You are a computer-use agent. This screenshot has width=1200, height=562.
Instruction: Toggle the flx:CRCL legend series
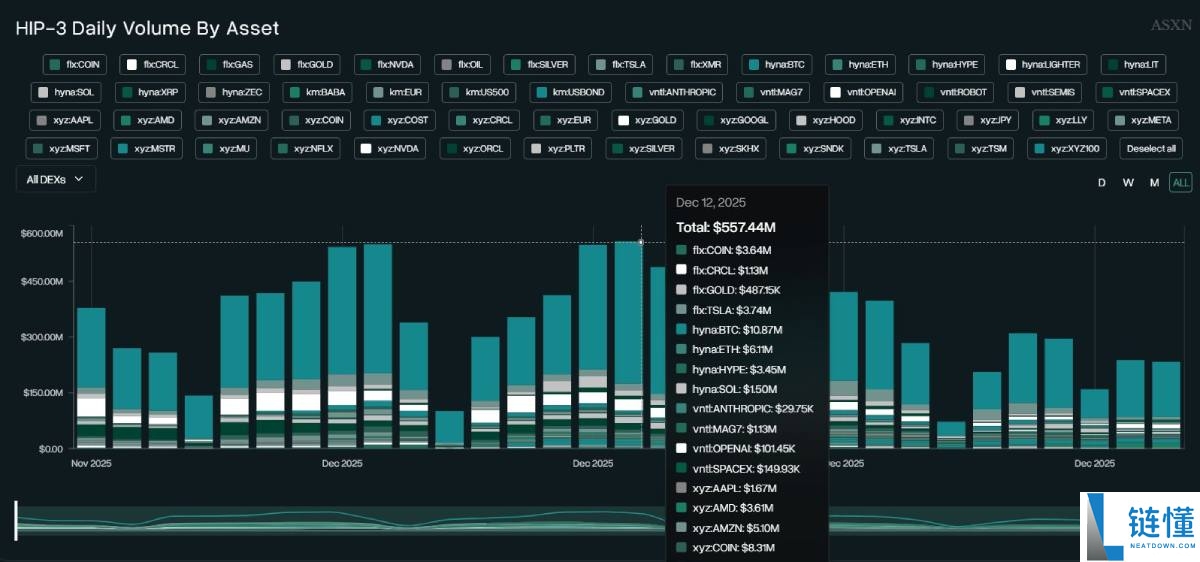[x=153, y=65]
